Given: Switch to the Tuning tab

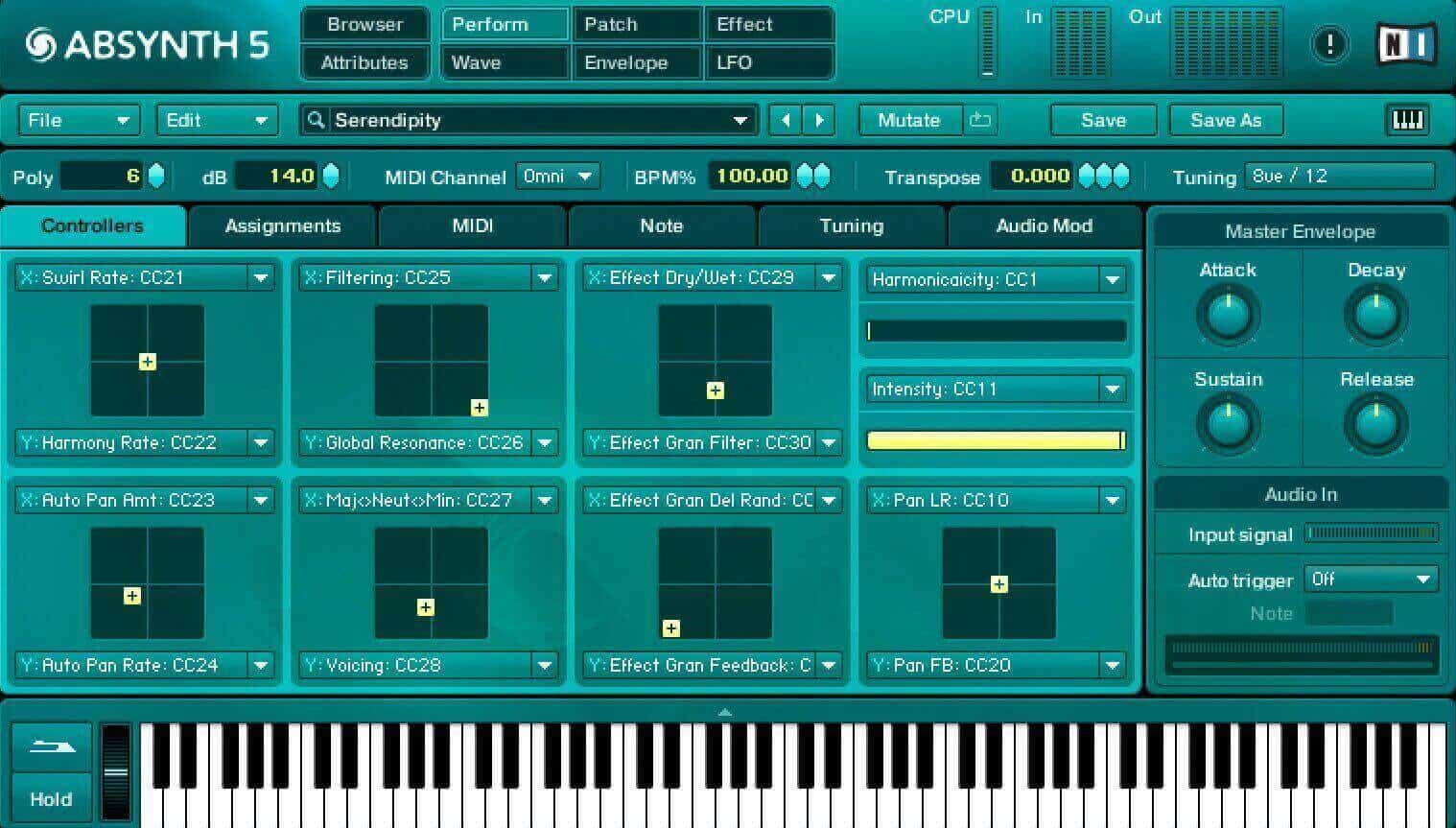Looking at the screenshot, I should (852, 225).
